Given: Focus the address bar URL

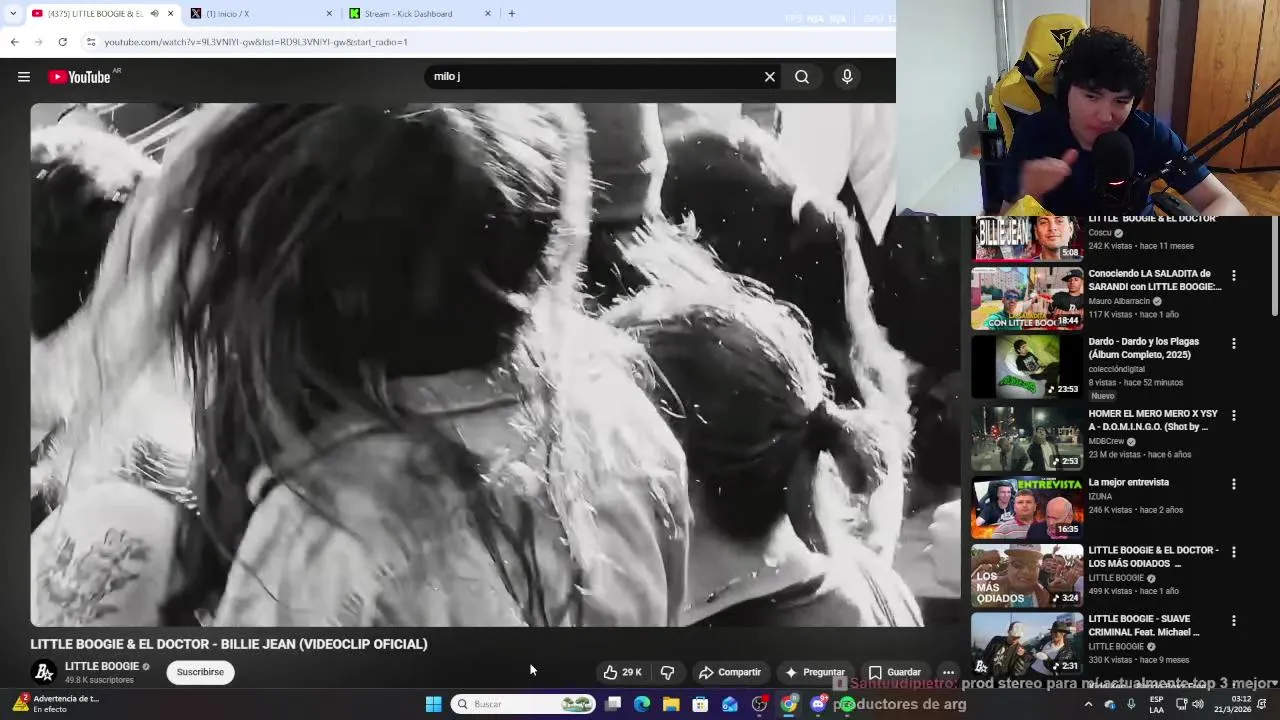Looking at the screenshot, I should (x=255, y=42).
